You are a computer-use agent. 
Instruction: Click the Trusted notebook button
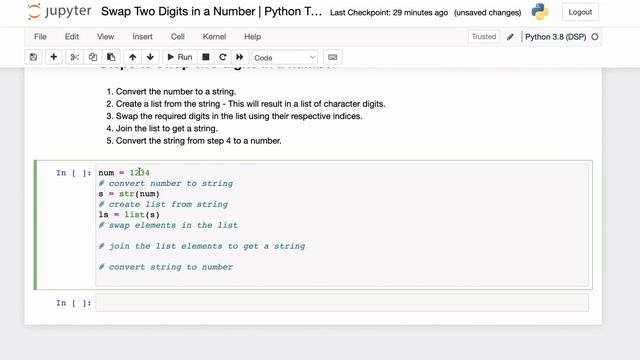point(484,37)
